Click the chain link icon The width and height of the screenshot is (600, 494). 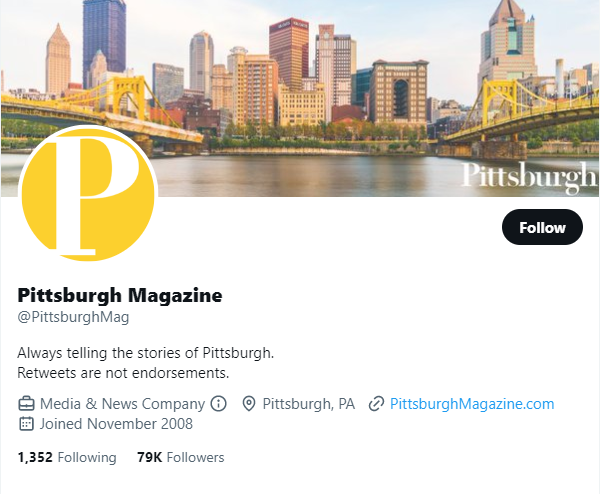coord(376,404)
